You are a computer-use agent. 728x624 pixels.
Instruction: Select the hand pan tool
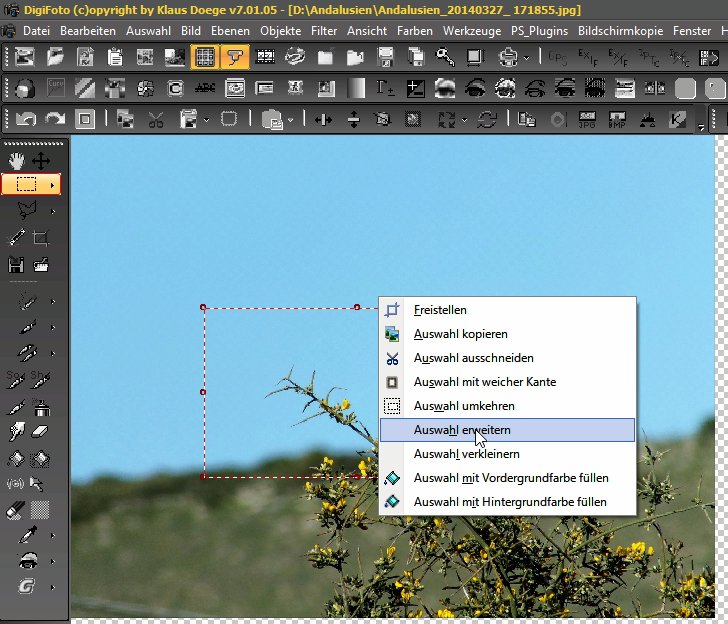tap(16, 160)
